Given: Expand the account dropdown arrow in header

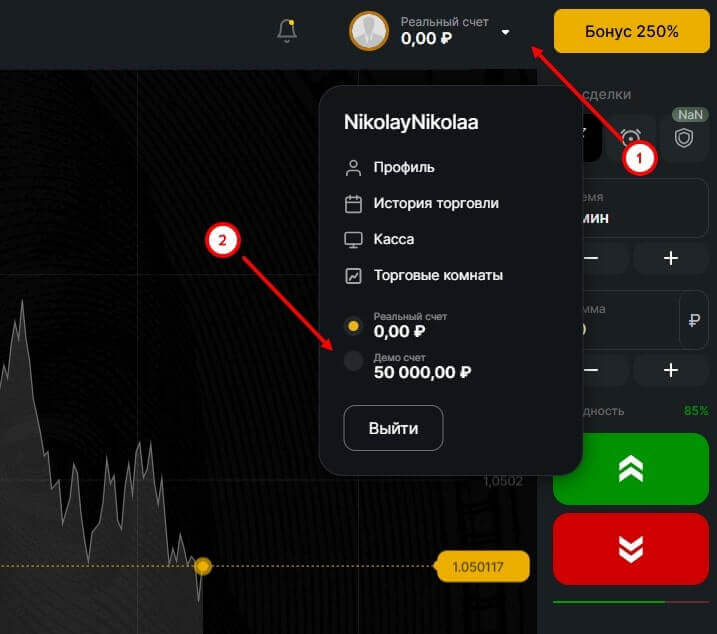Looking at the screenshot, I should 505,32.
